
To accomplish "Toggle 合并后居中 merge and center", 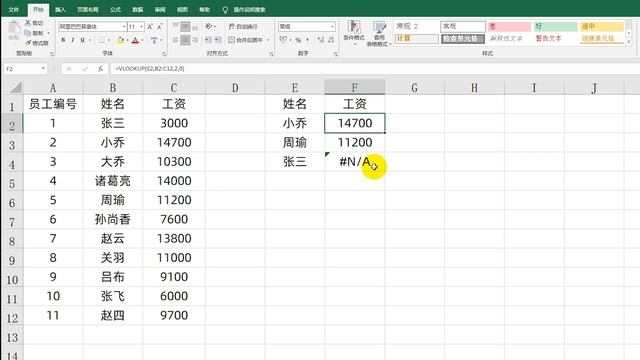I will [246, 40].
